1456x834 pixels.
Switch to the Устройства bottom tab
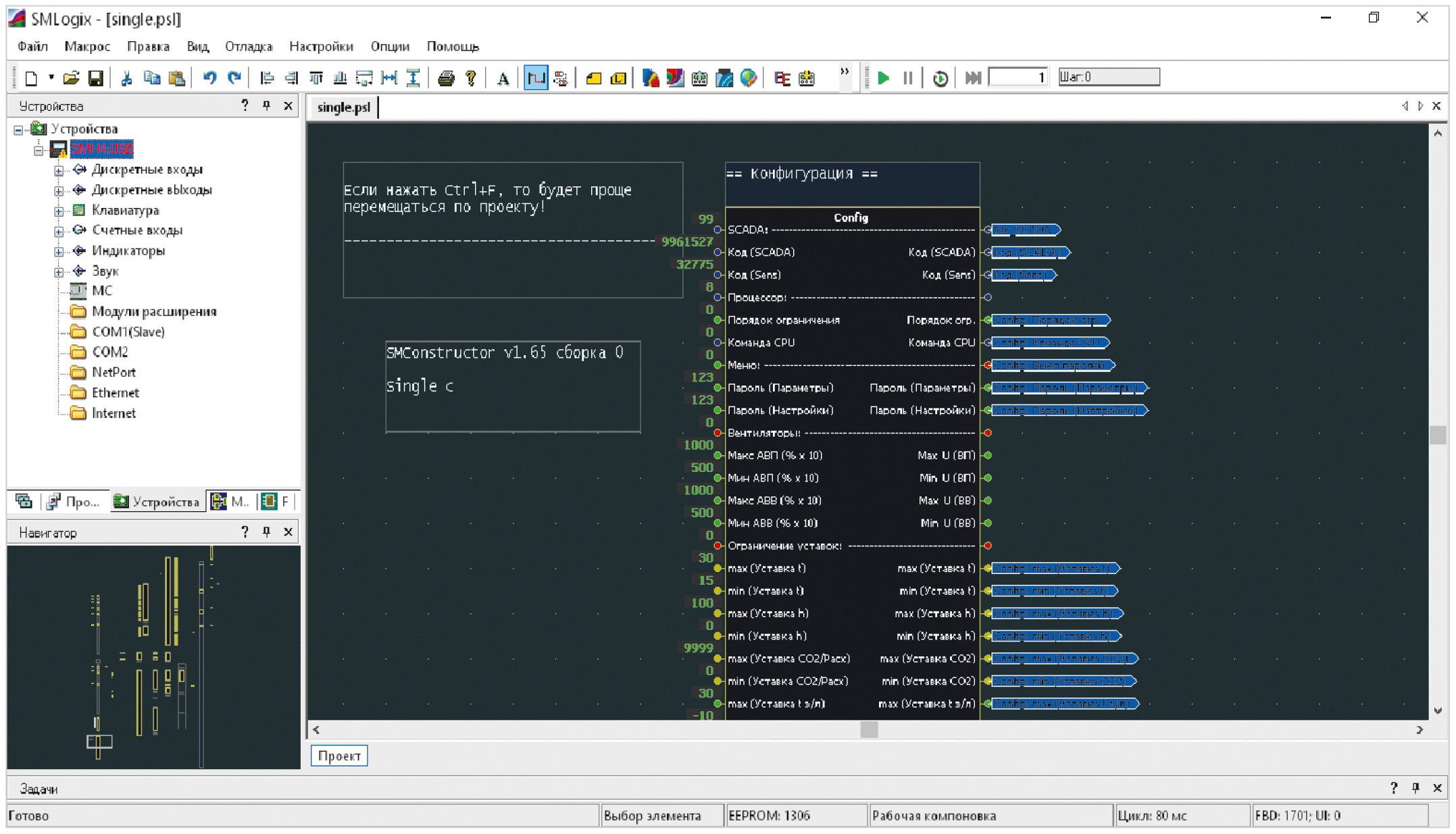157,501
